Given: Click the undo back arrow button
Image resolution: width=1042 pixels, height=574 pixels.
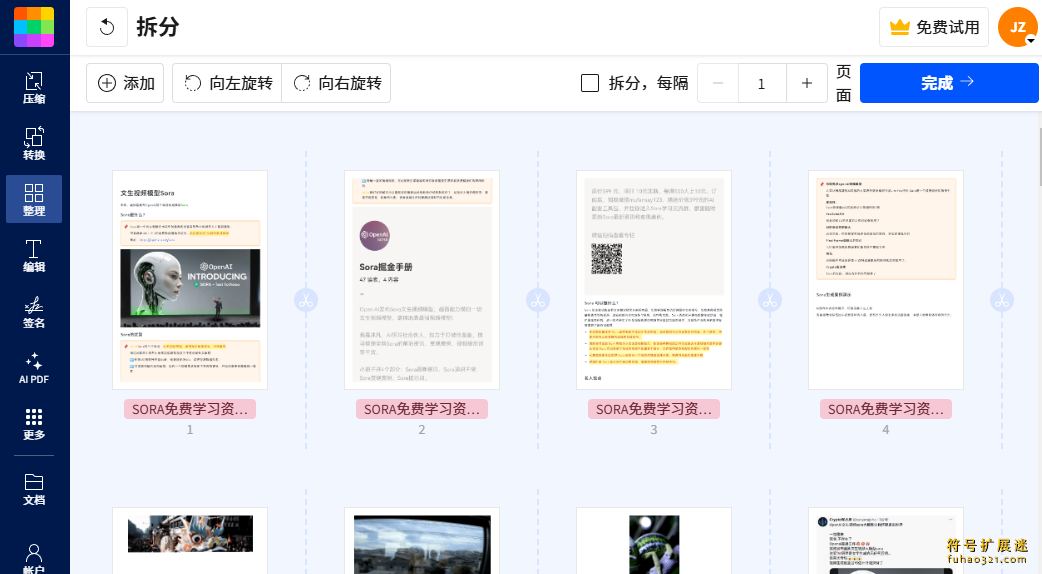Looking at the screenshot, I should point(107,27).
